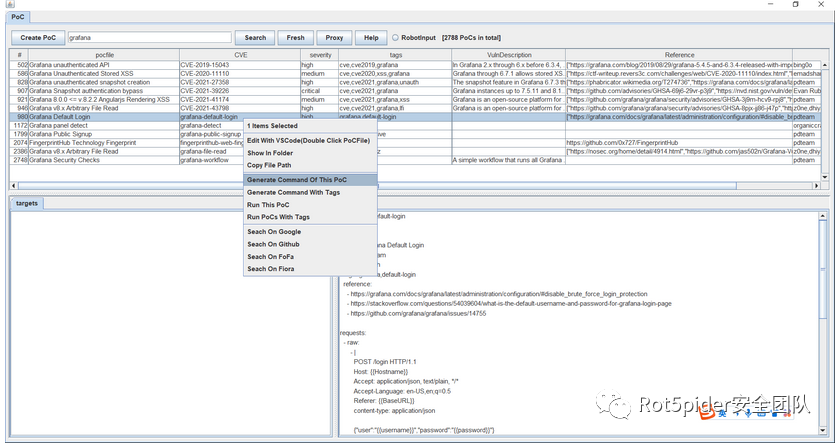
Task: Click CVE-2019-15043 cell
Action: click(x=240, y=65)
